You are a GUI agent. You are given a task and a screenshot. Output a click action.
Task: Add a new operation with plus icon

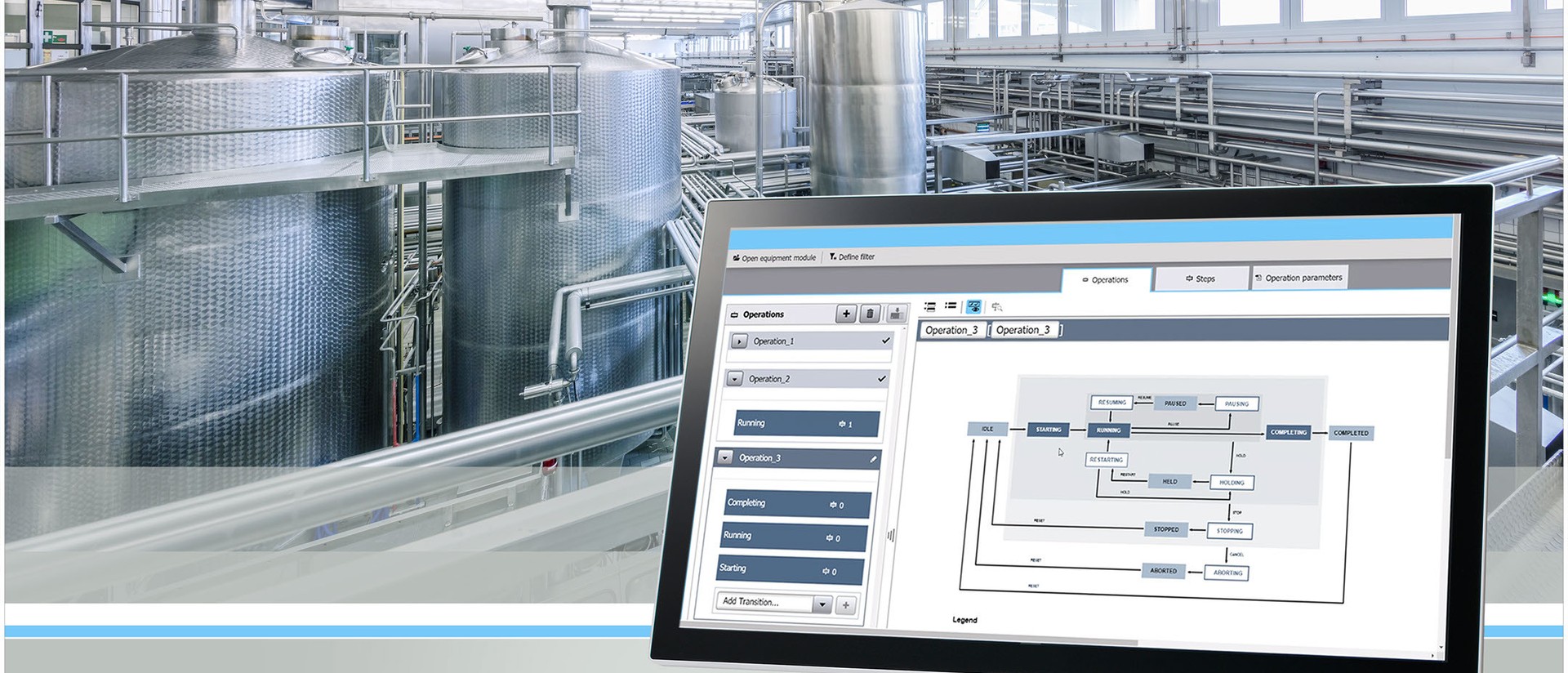click(846, 314)
